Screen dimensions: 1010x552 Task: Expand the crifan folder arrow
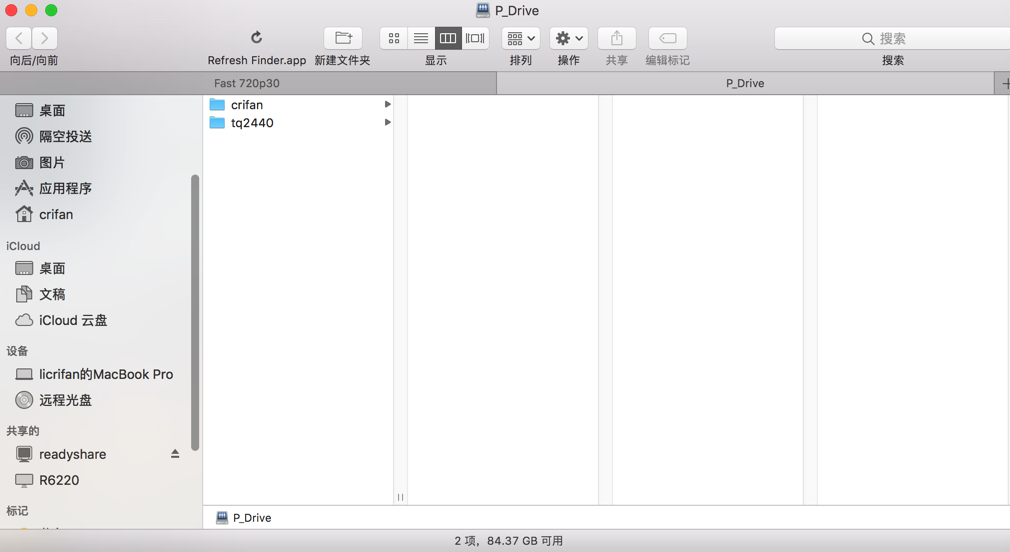pos(387,104)
